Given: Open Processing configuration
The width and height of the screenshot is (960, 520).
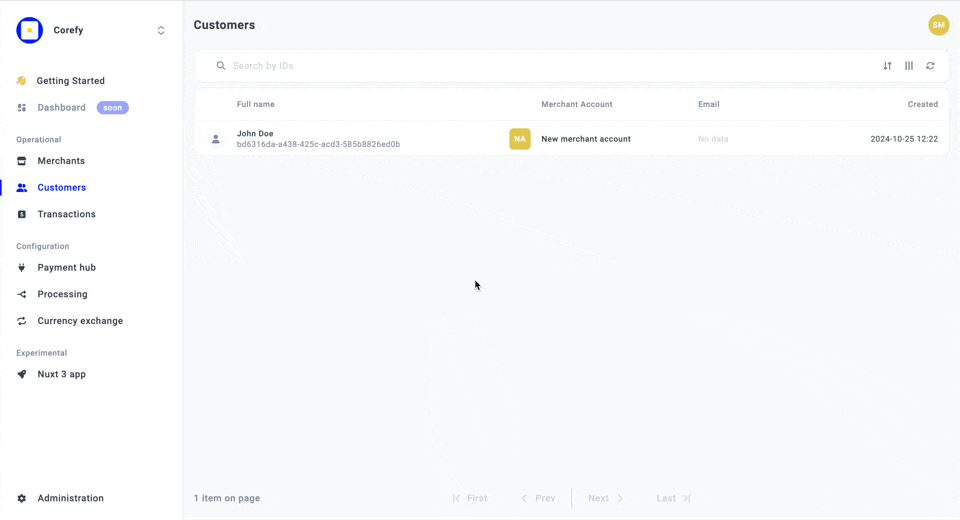Looking at the screenshot, I should [62, 294].
